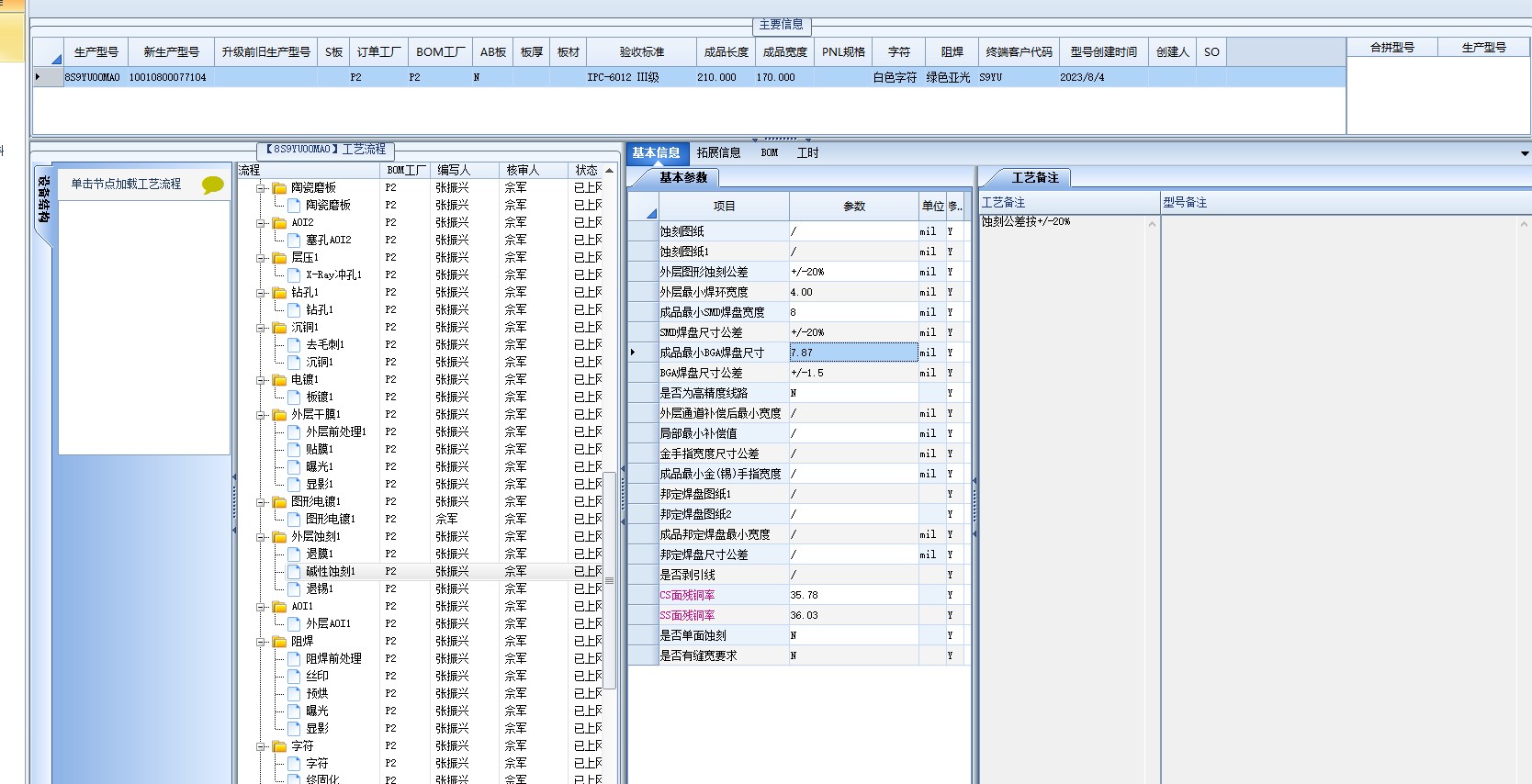
Task: Click the 成品最小BGA焊盘尺寸 parameter field
Action: coord(853,353)
